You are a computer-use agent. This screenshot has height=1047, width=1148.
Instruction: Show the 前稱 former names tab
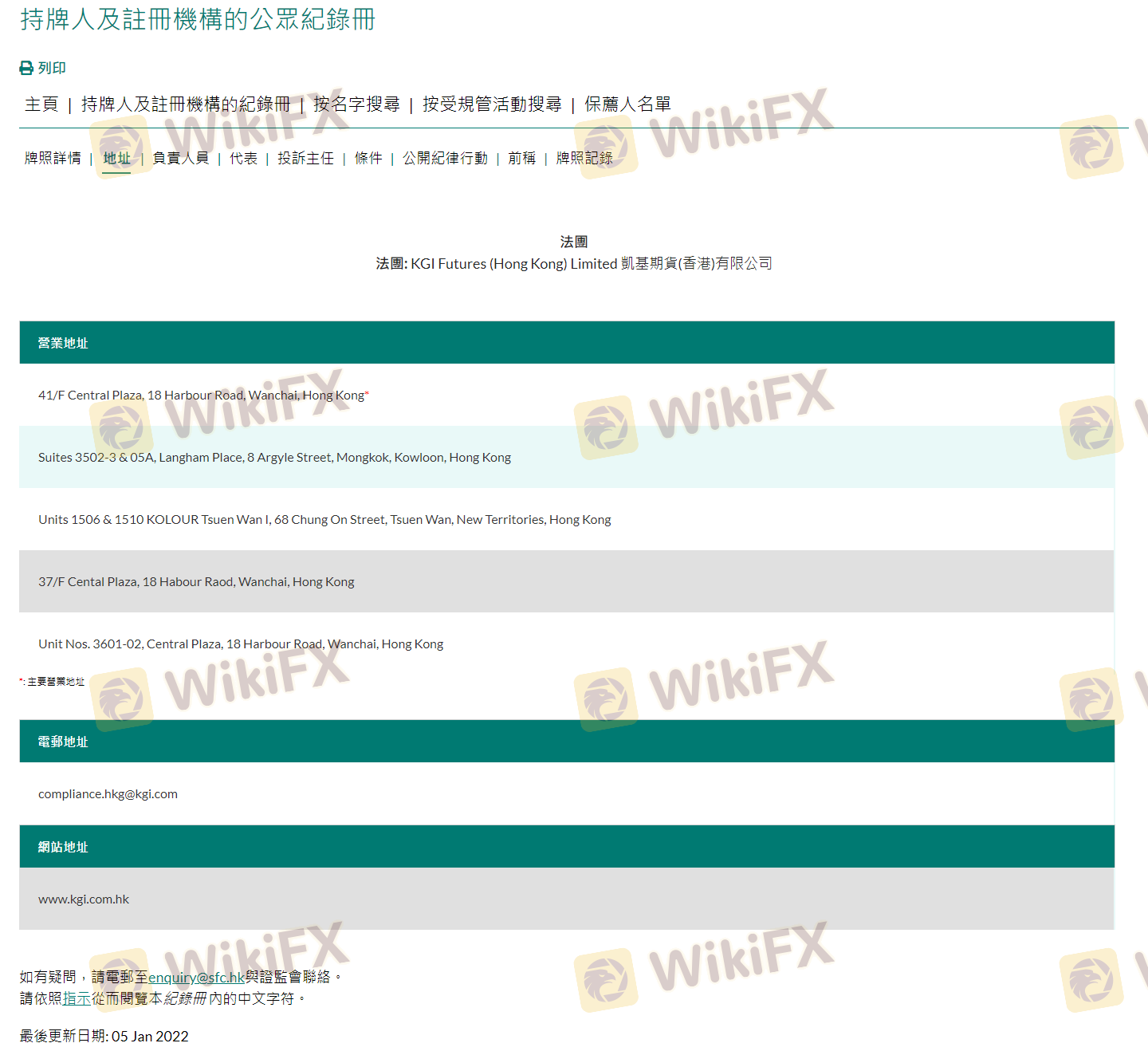[x=521, y=159]
